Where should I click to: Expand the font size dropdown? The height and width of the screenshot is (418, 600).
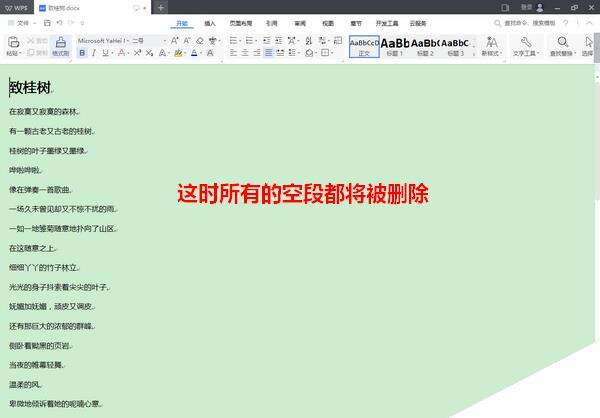coord(165,40)
